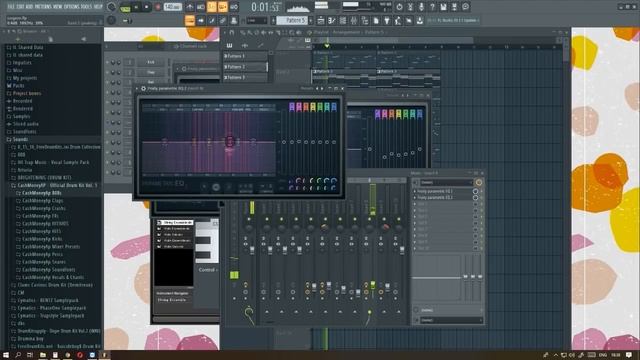Click the gear icon of the Fruity parametric EQ 2 window
This screenshot has height=360, width=640.
(x=143, y=88)
